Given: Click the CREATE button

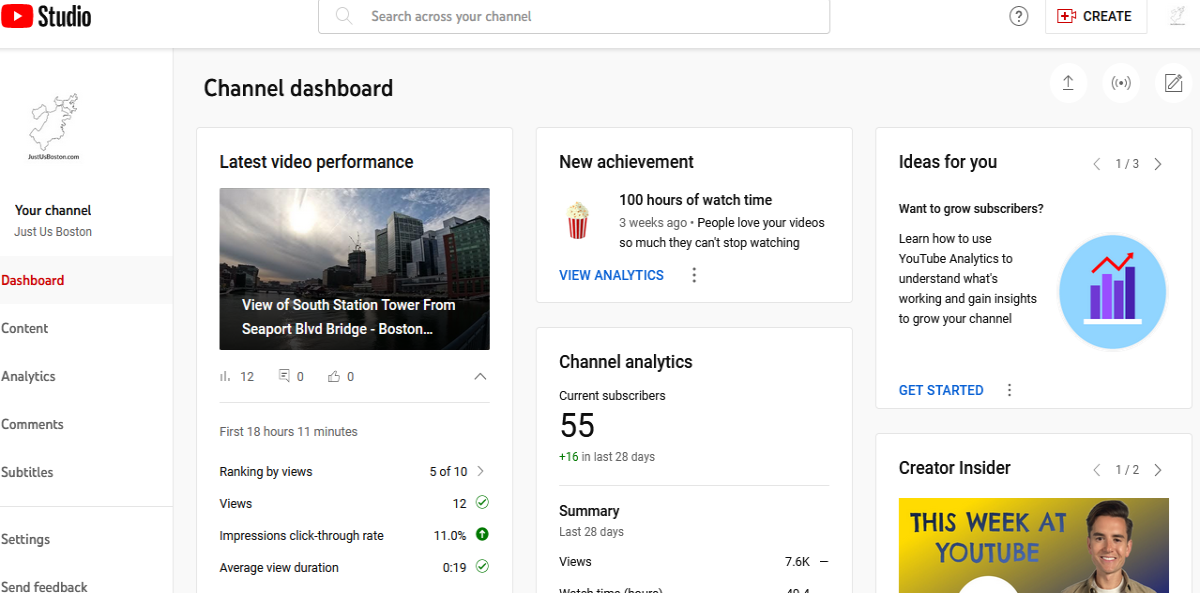Looking at the screenshot, I should pyautogui.click(x=1096, y=16).
